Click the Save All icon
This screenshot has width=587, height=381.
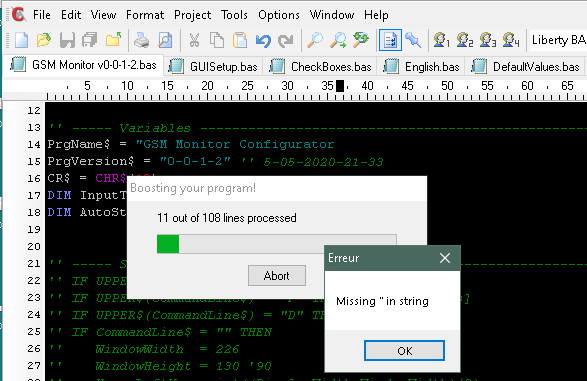tap(90, 40)
